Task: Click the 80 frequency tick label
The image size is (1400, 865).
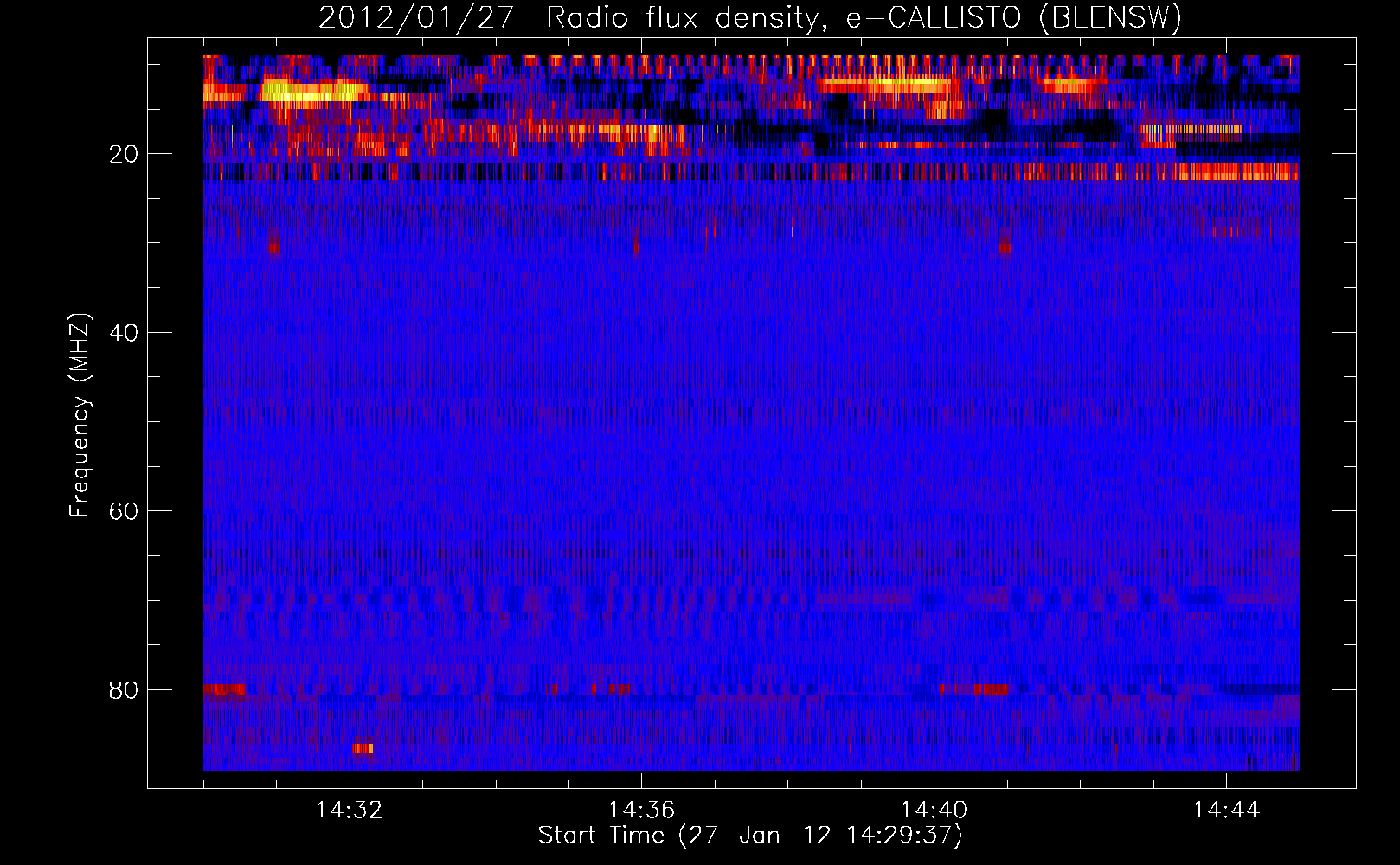Action: tap(124, 690)
